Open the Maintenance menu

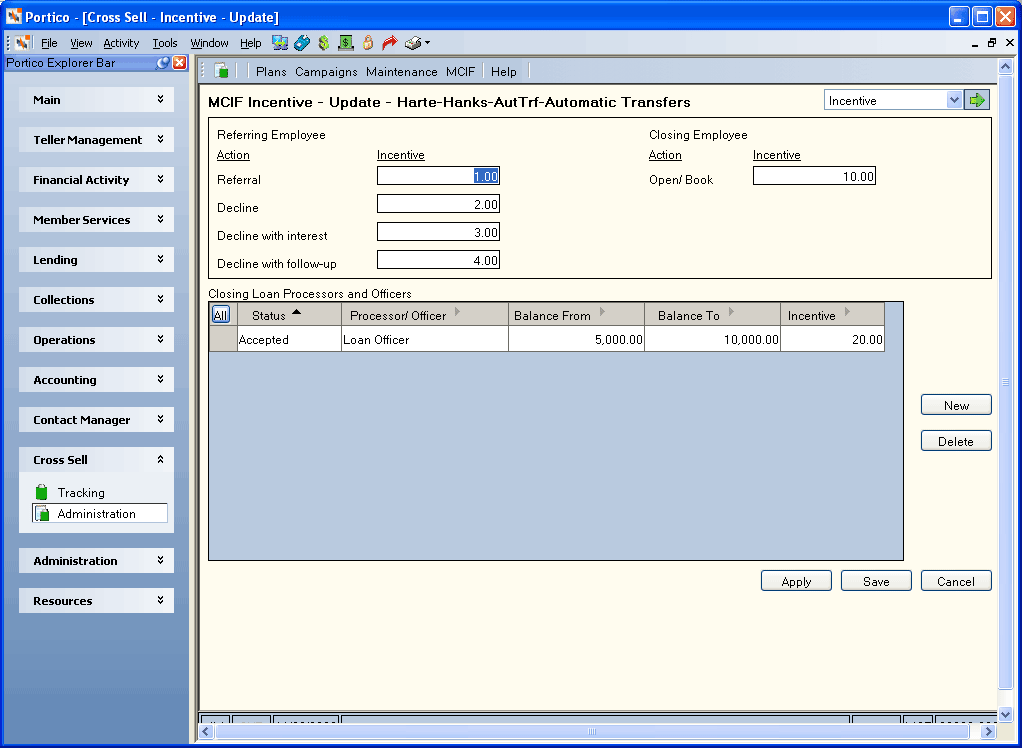[x=402, y=72]
